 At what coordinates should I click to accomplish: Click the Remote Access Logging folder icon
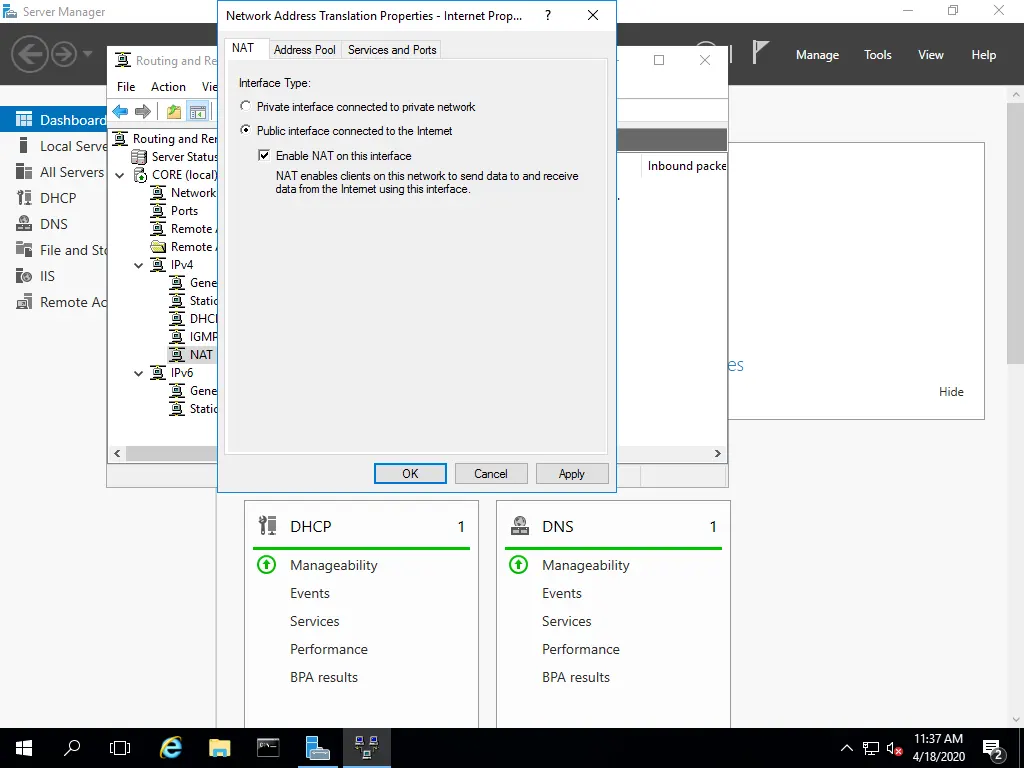(158, 247)
